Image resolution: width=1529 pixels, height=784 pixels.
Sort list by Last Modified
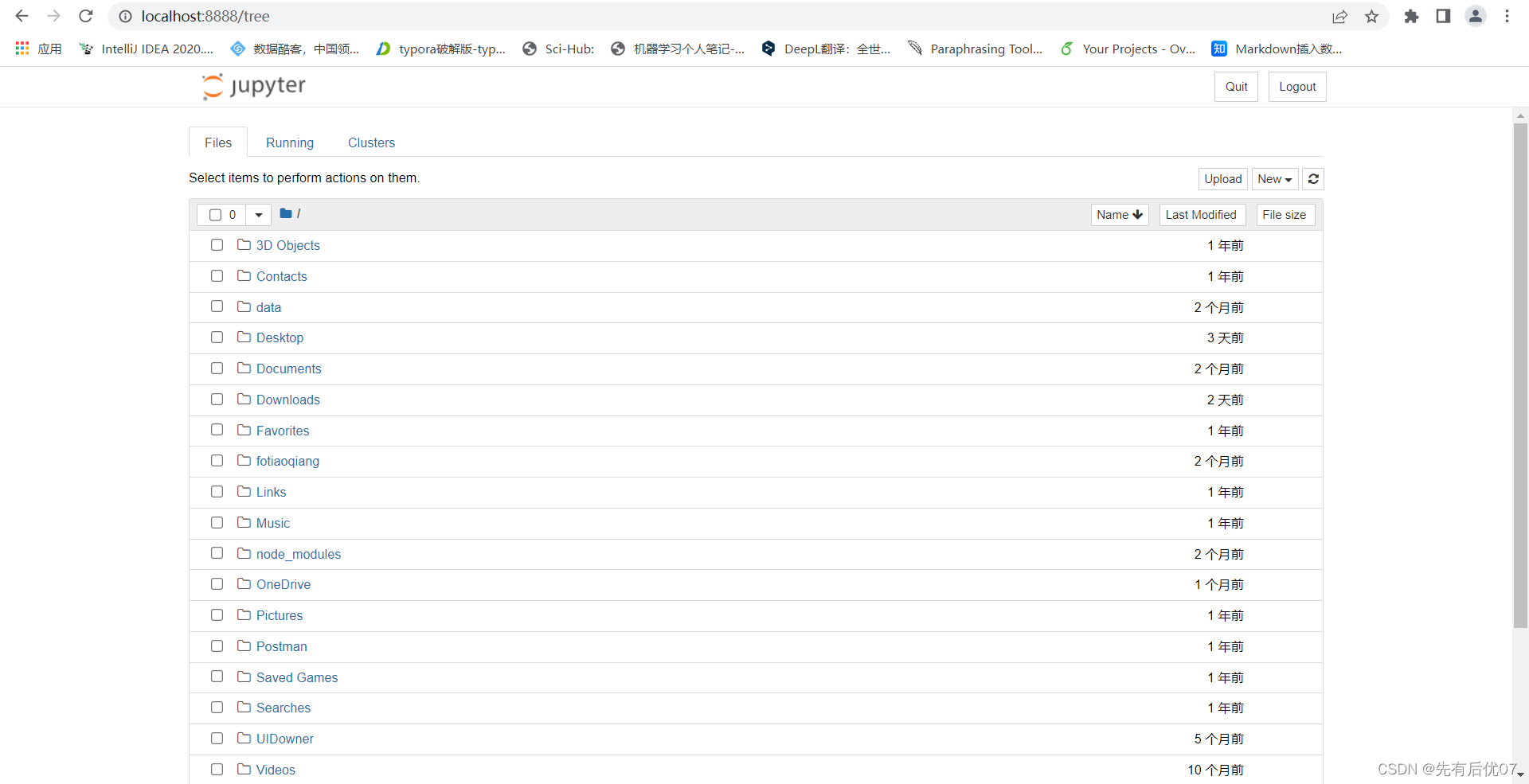click(x=1201, y=215)
